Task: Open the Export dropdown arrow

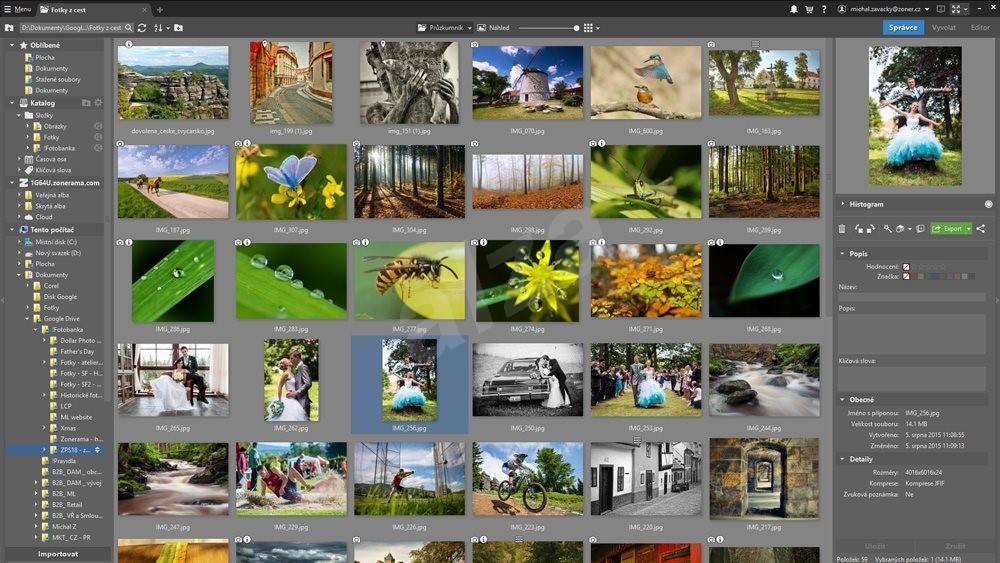Action: (x=968, y=228)
